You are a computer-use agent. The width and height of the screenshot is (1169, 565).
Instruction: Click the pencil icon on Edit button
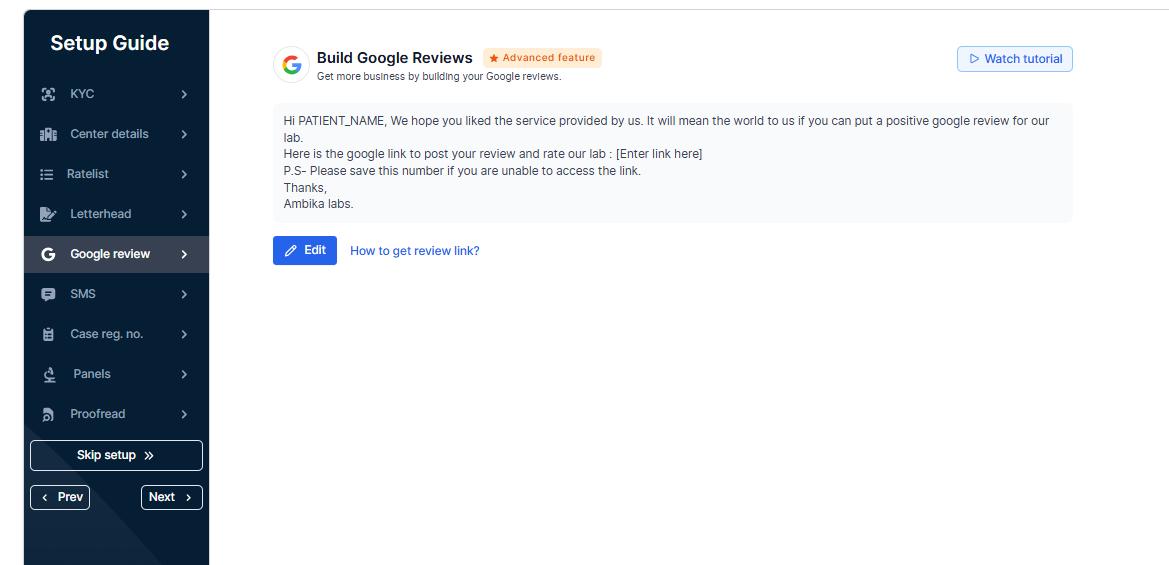292,250
